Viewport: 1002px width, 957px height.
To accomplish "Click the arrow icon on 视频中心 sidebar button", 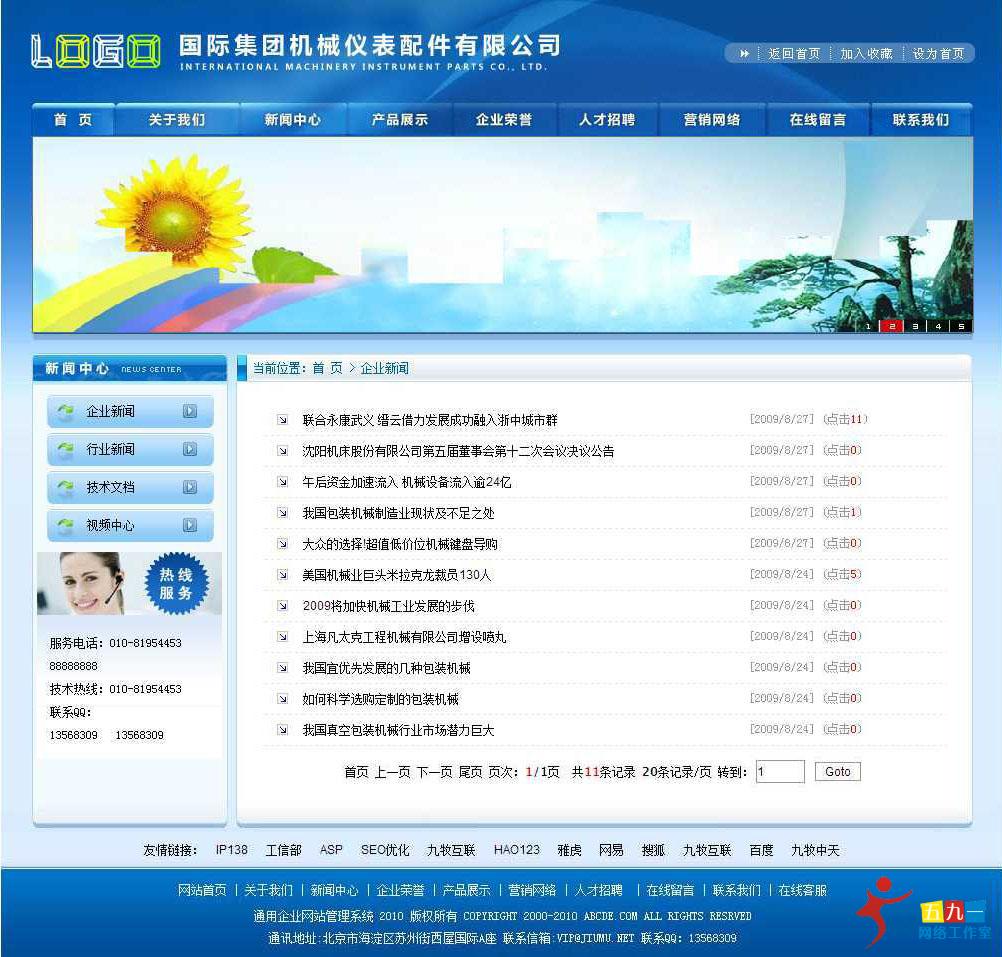I will [x=190, y=525].
